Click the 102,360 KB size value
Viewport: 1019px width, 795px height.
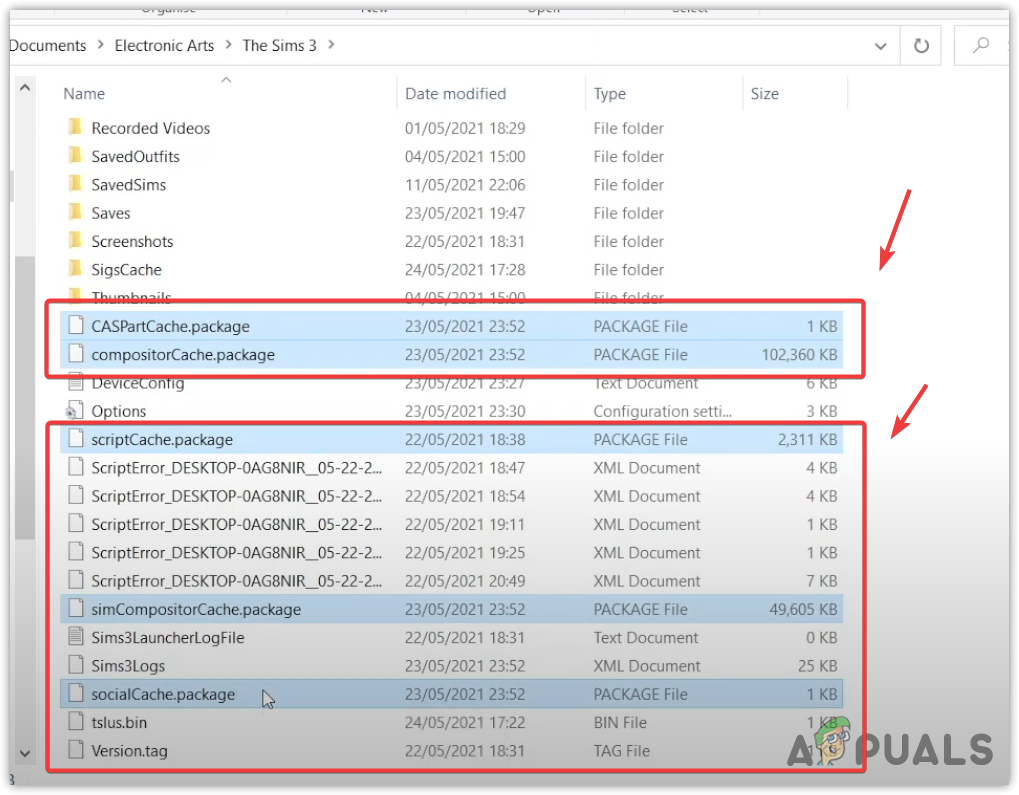point(799,355)
